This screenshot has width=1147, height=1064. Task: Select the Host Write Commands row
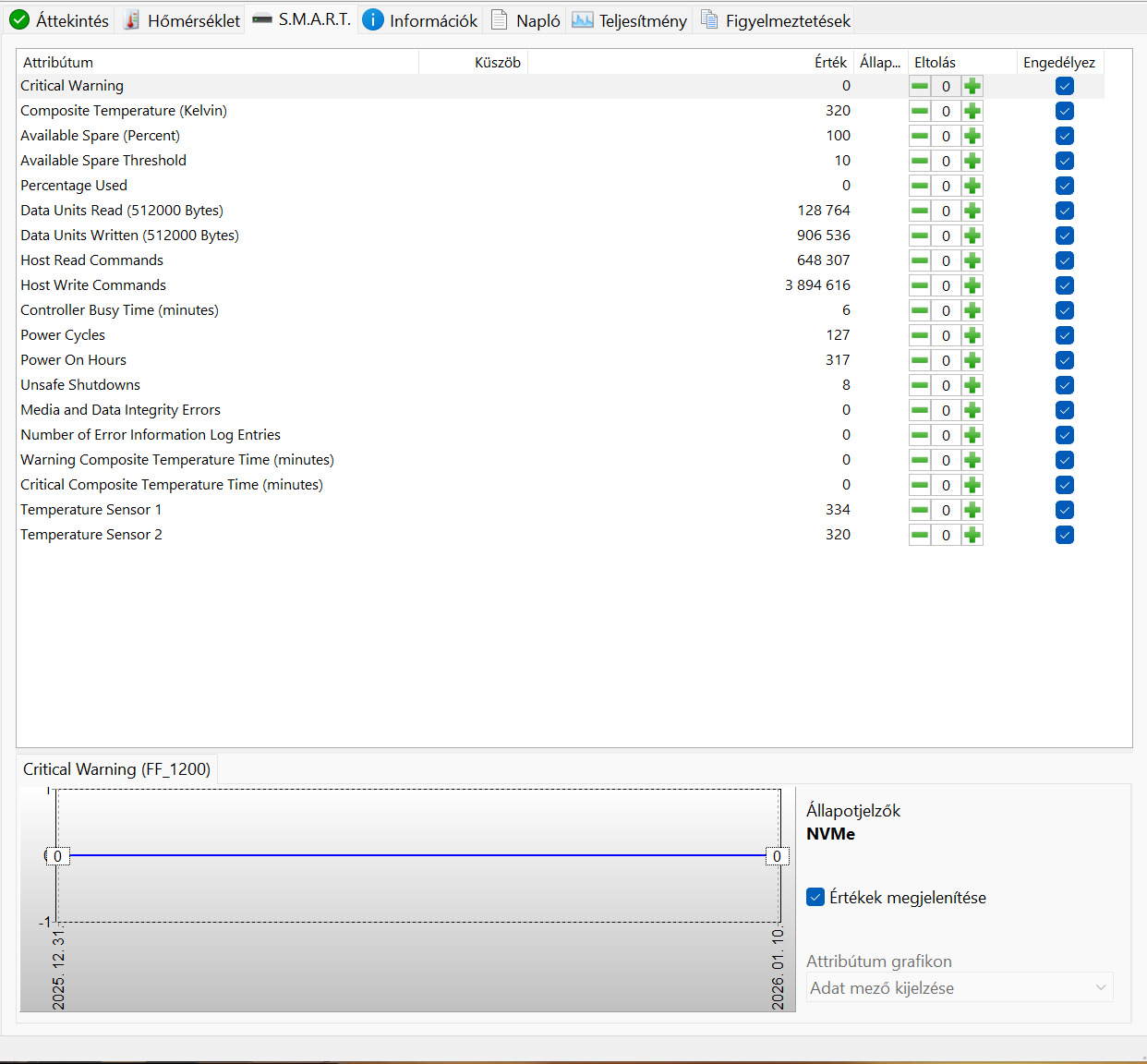pyautogui.click(x=561, y=285)
